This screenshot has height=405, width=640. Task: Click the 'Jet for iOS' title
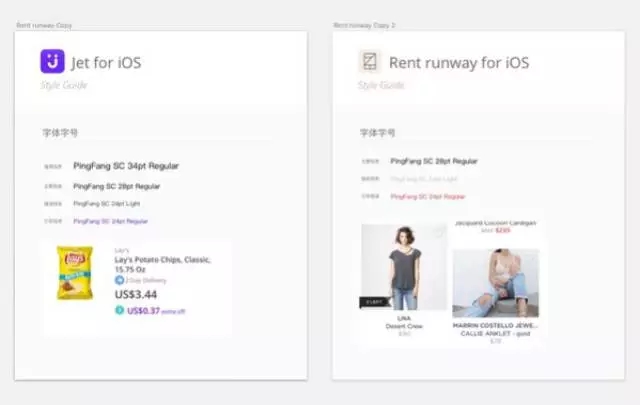coord(106,63)
